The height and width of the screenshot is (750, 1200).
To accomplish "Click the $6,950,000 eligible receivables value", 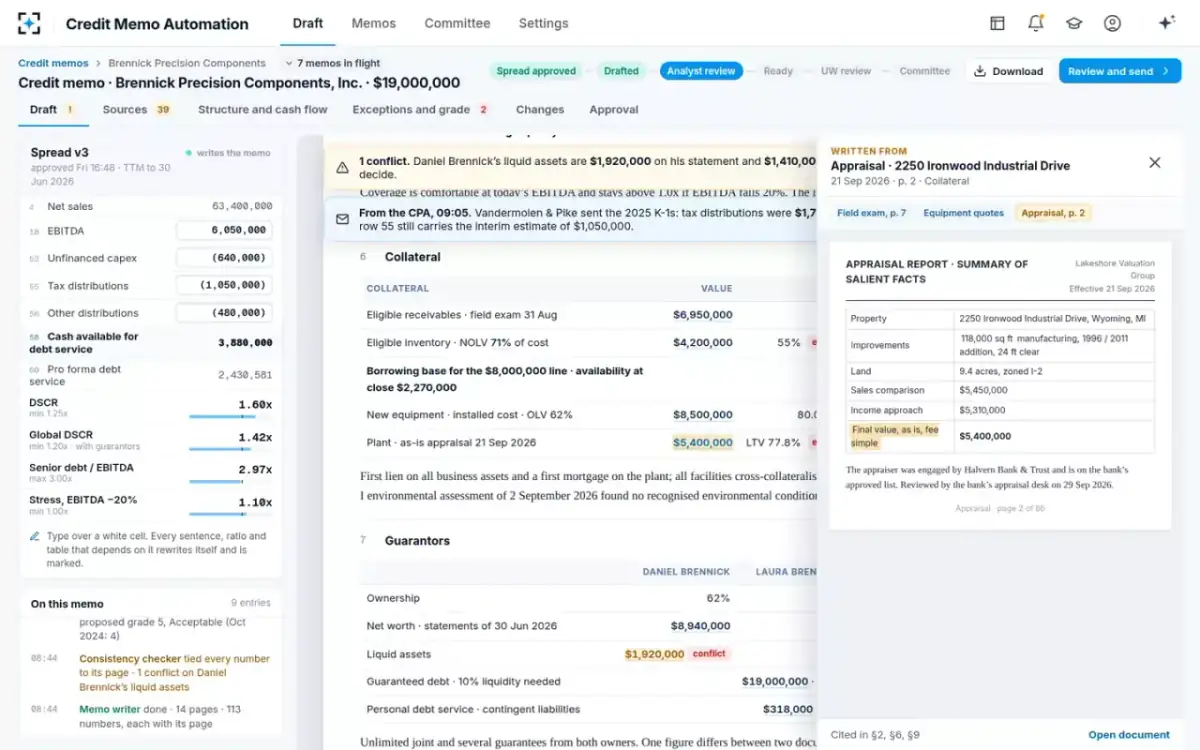I will pyautogui.click(x=703, y=315).
